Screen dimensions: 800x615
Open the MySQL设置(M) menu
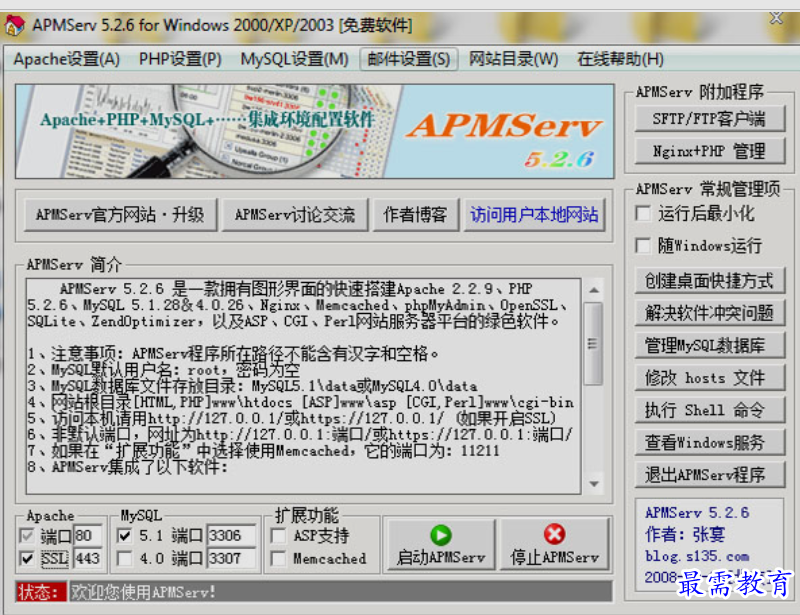pyautogui.click(x=294, y=59)
